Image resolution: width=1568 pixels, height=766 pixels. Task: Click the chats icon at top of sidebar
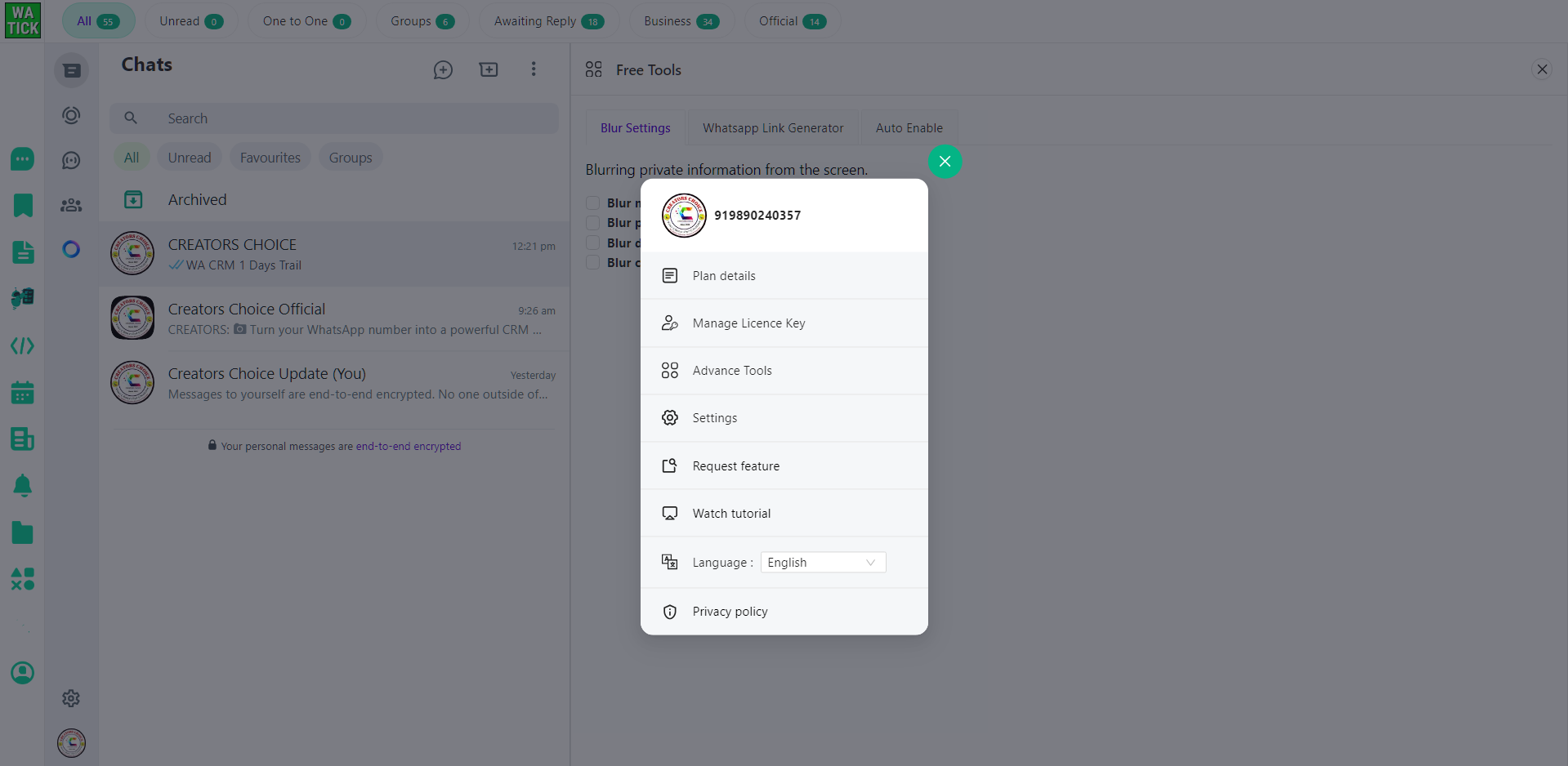[72, 70]
